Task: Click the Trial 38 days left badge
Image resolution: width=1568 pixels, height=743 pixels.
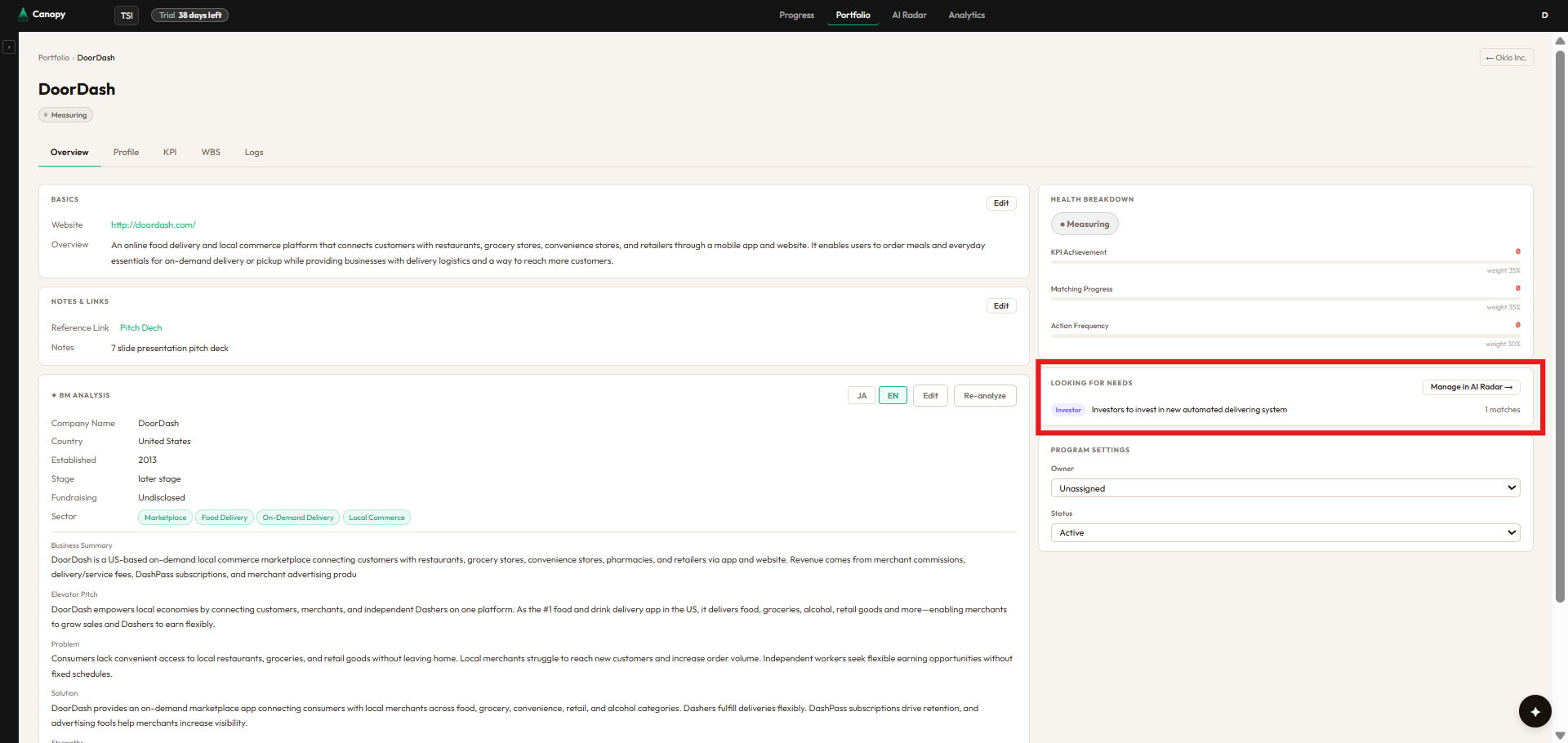Action: pyautogui.click(x=189, y=16)
